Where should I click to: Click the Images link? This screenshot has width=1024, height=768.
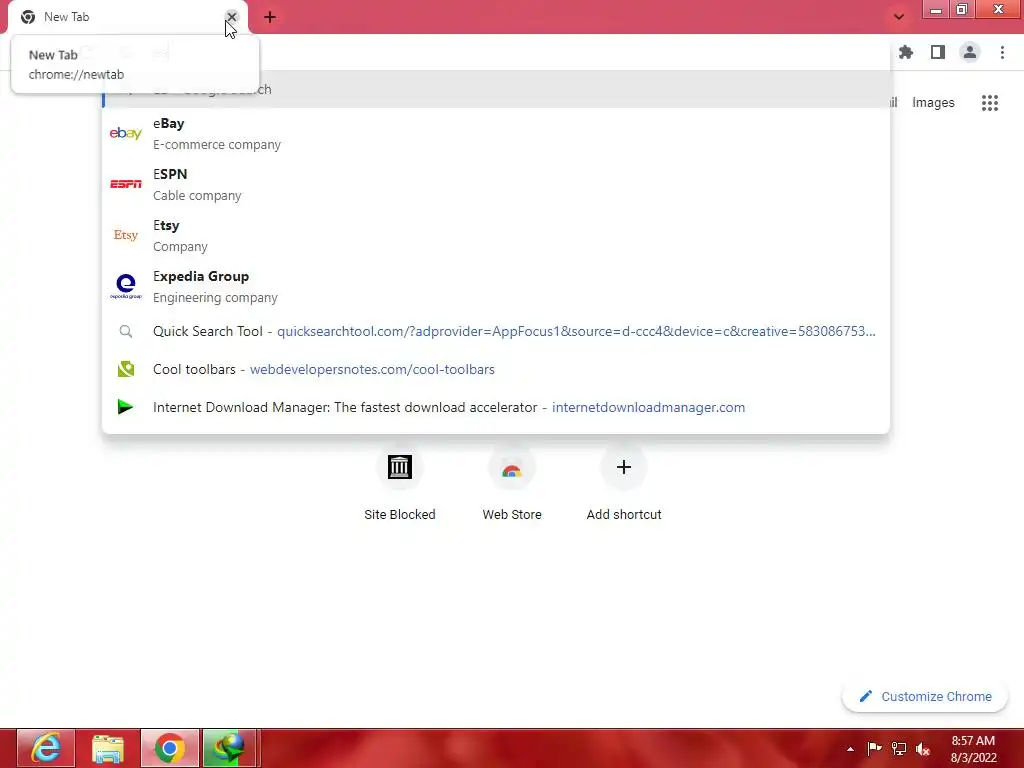[933, 103]
